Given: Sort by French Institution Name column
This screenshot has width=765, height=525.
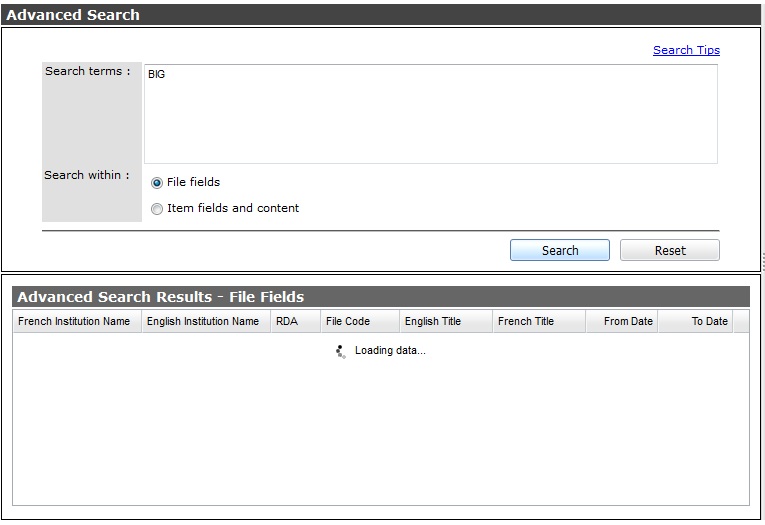Looking at the screenshot, I should pyautogui.click(x=75, y=321).
